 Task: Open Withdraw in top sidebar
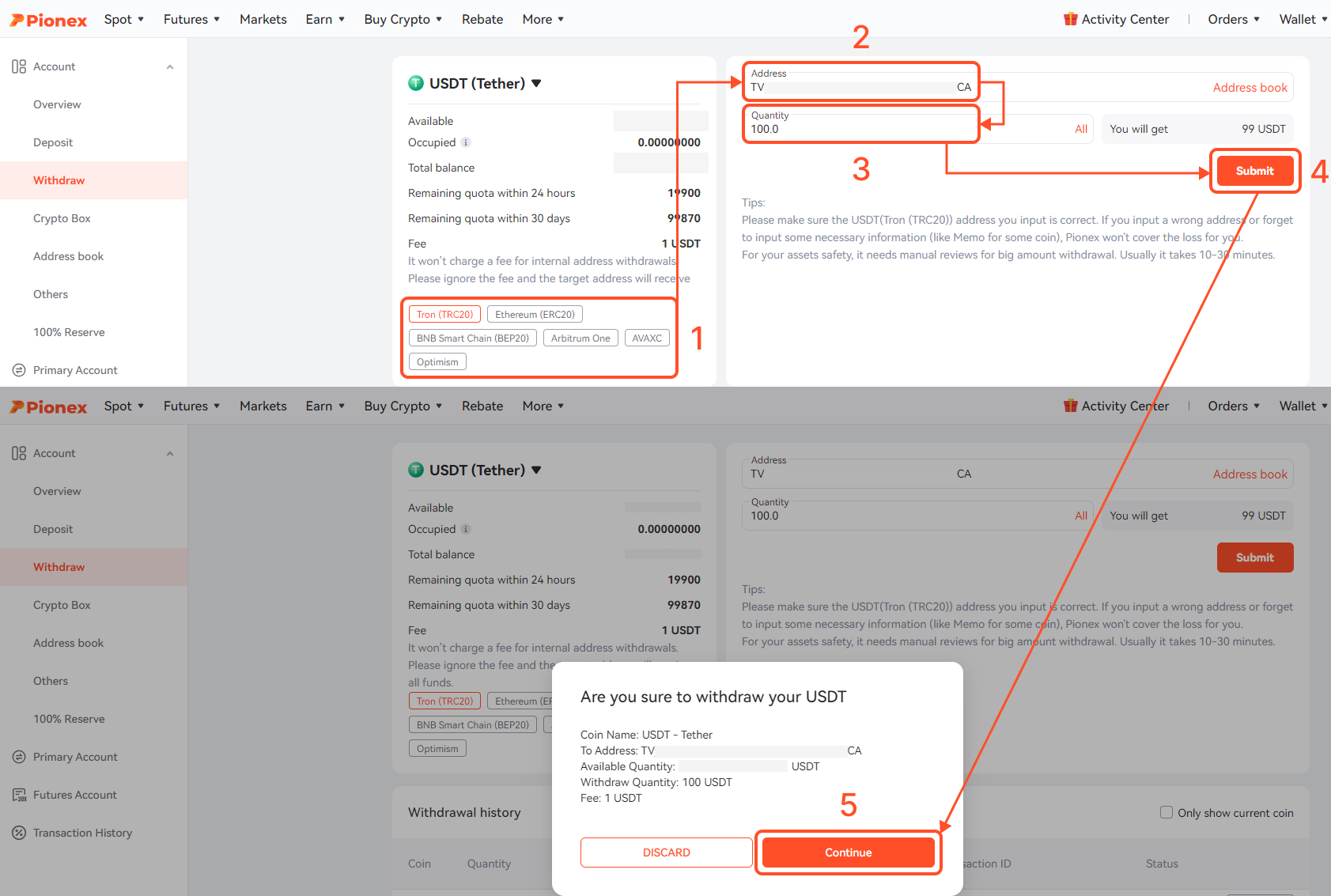[93, 180]
